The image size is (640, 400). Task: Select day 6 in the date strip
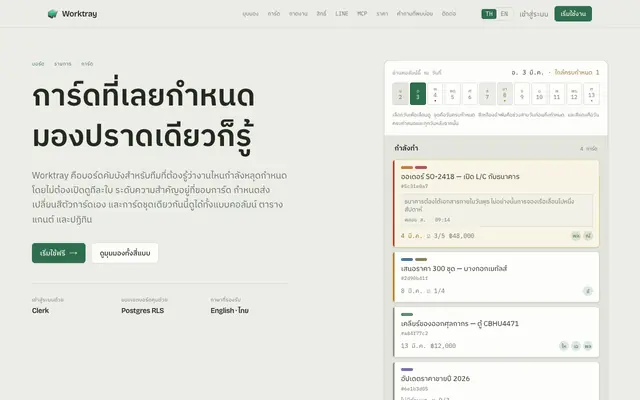(x=470, y=94)
